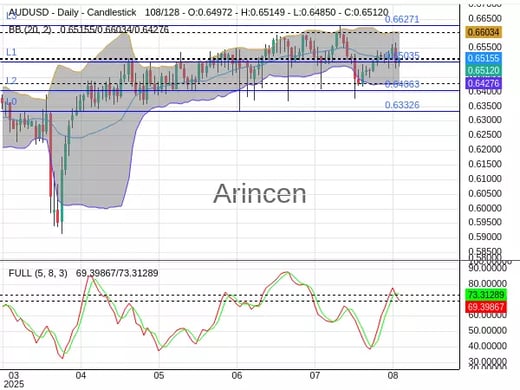Click the 50.00000 oscillator axis label
Image resolution: width=520 pixels, height=390 pixels.
coord(487,331)
